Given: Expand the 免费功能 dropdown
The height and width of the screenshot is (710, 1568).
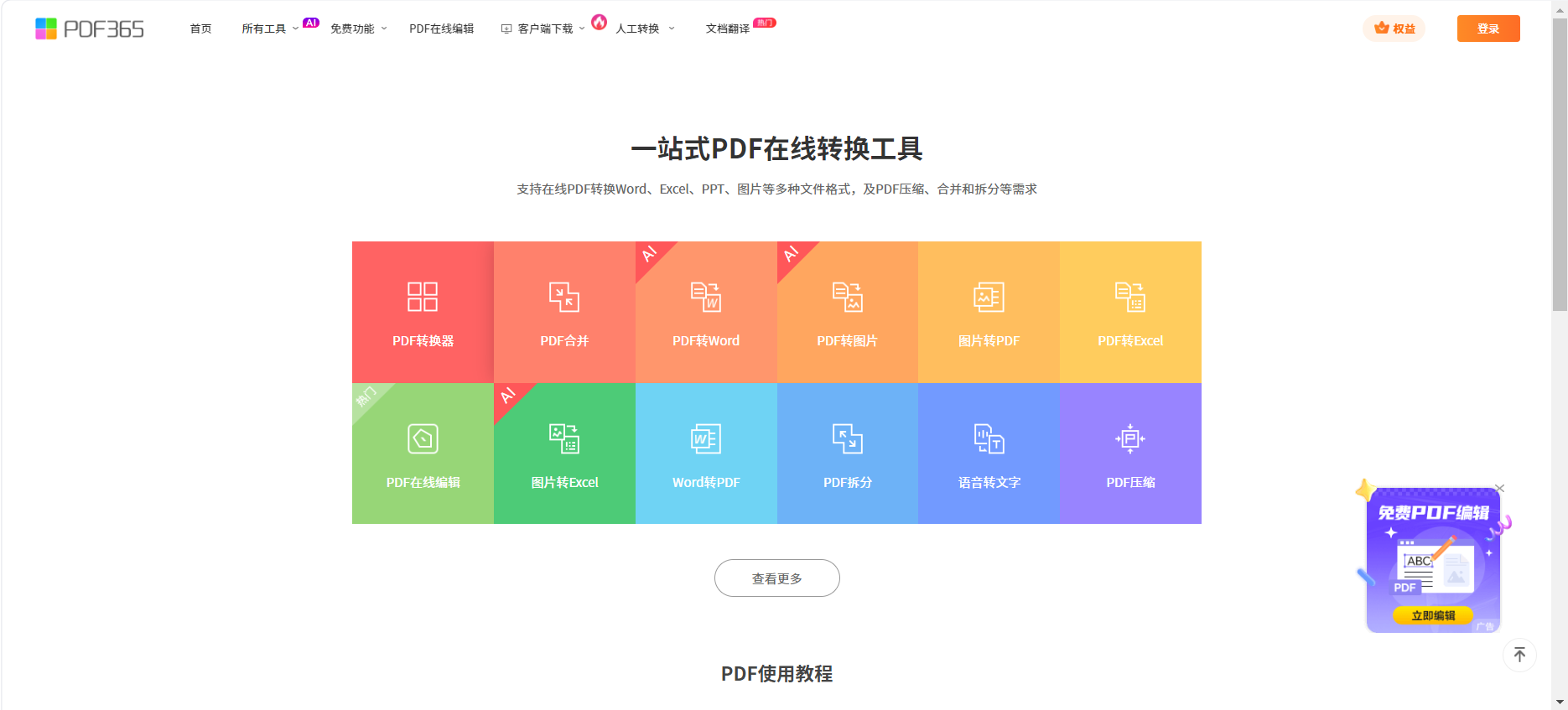Looking at the screenshot, I should (358, 29).
